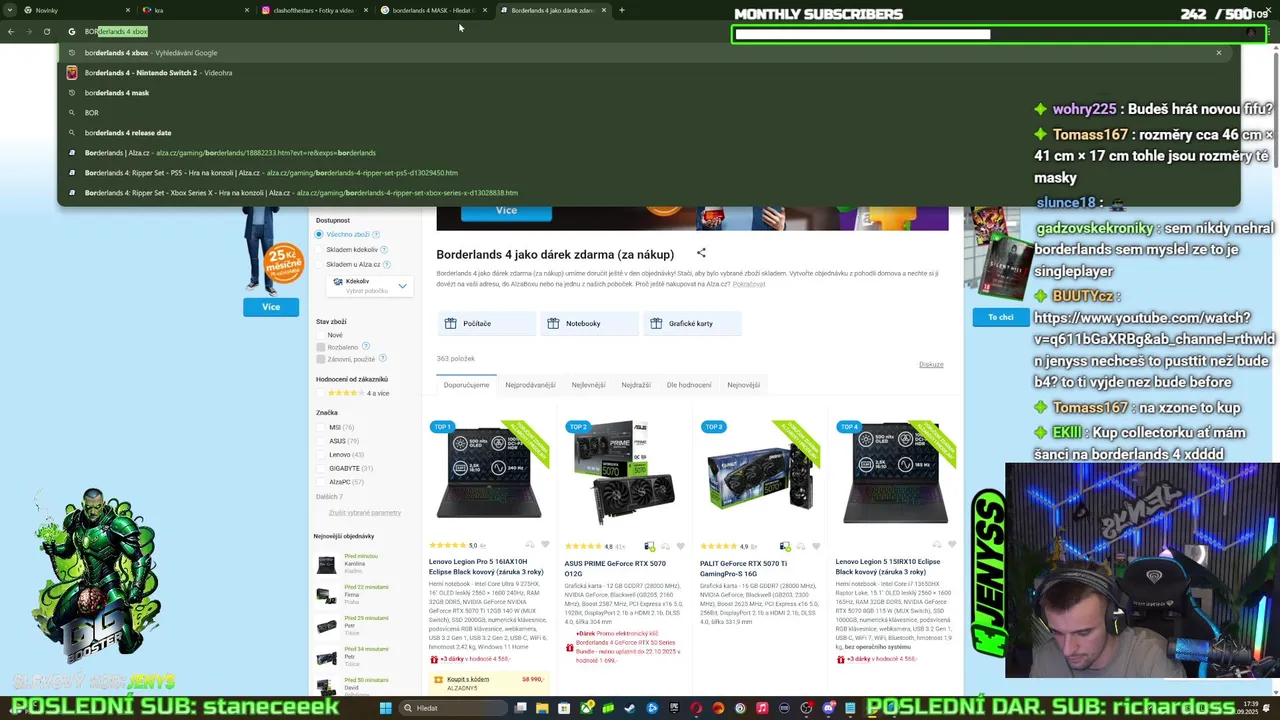Open PALIT GeForce RTX 5070 Ti GamingPro-S title
The width and height of the screenshot is (1280, 720).
(x=743, y=568)
